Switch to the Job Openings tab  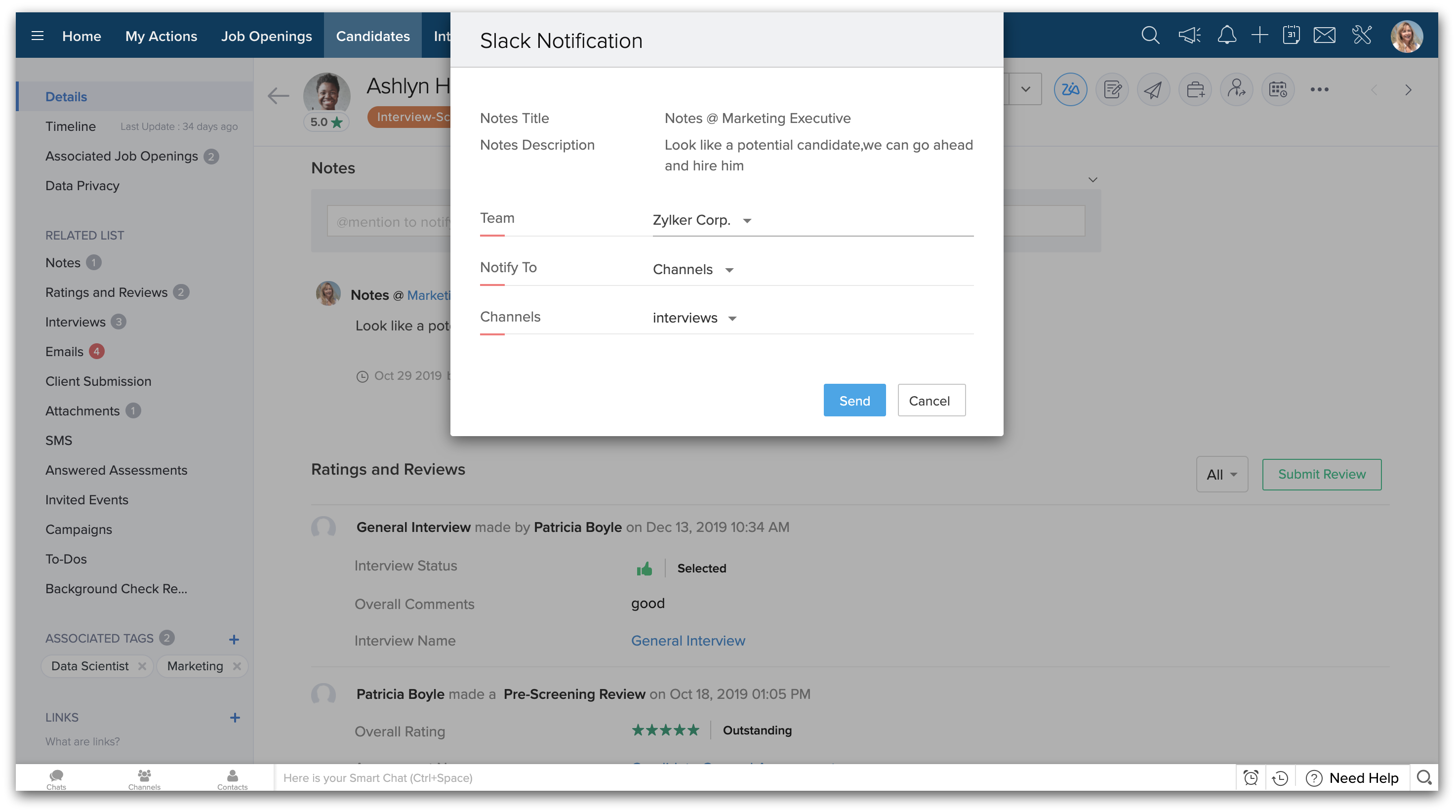pyautogui.click(x=266, y=36)
